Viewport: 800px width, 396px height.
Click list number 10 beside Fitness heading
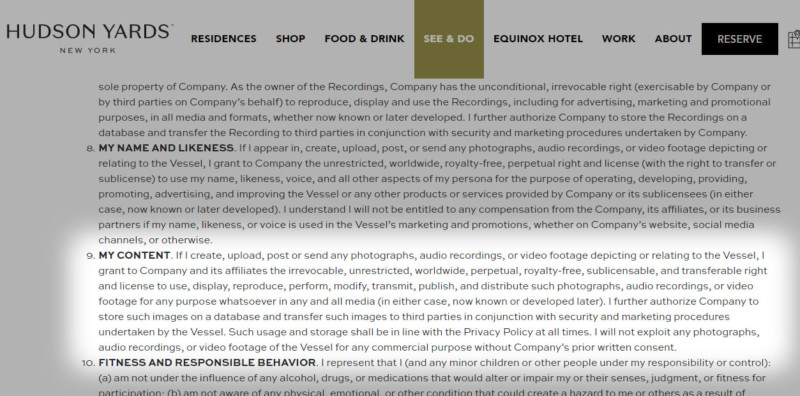point(88,363)
